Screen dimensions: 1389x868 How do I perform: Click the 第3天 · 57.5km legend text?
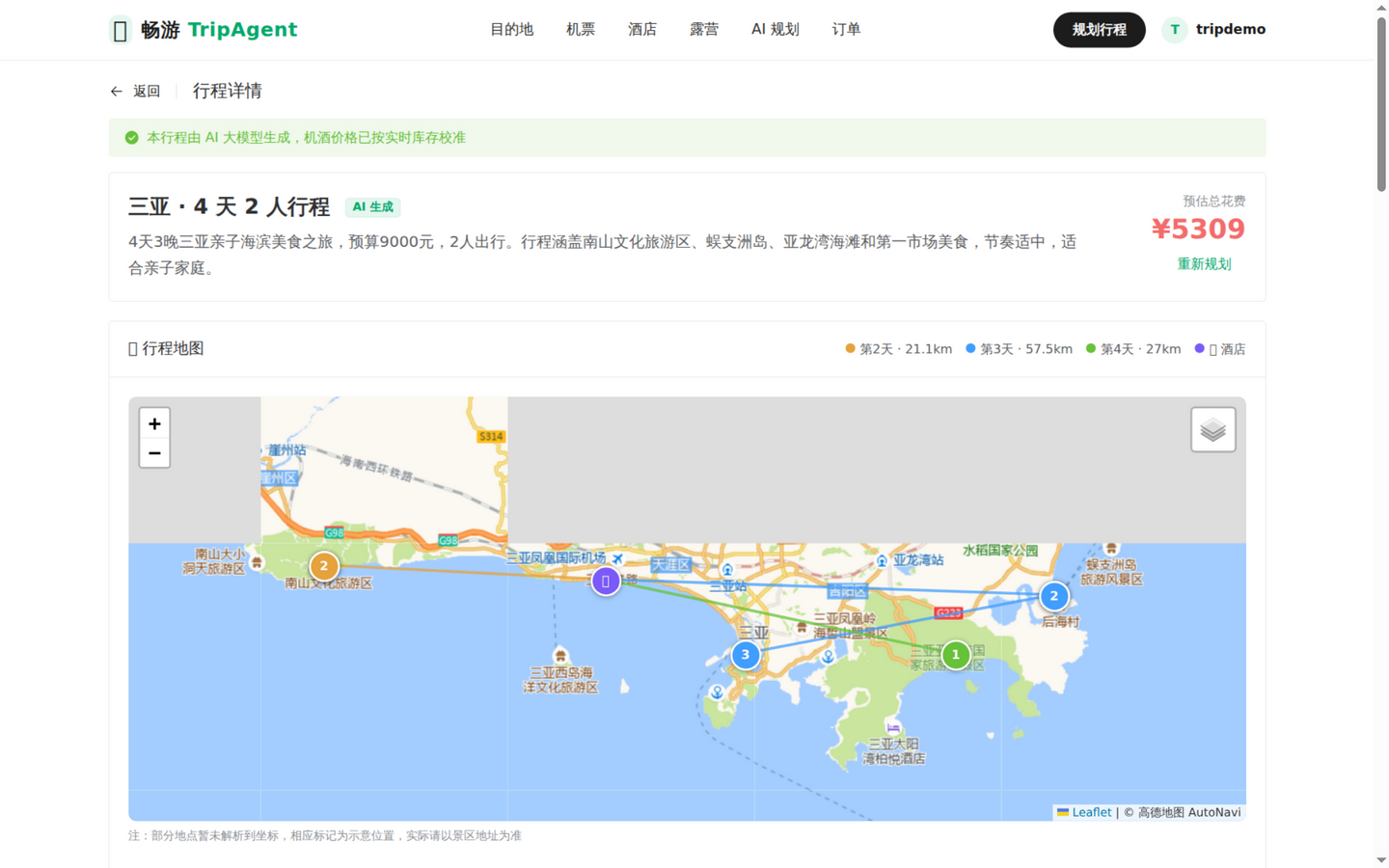pyautogui.click(x=1026, y=349)
